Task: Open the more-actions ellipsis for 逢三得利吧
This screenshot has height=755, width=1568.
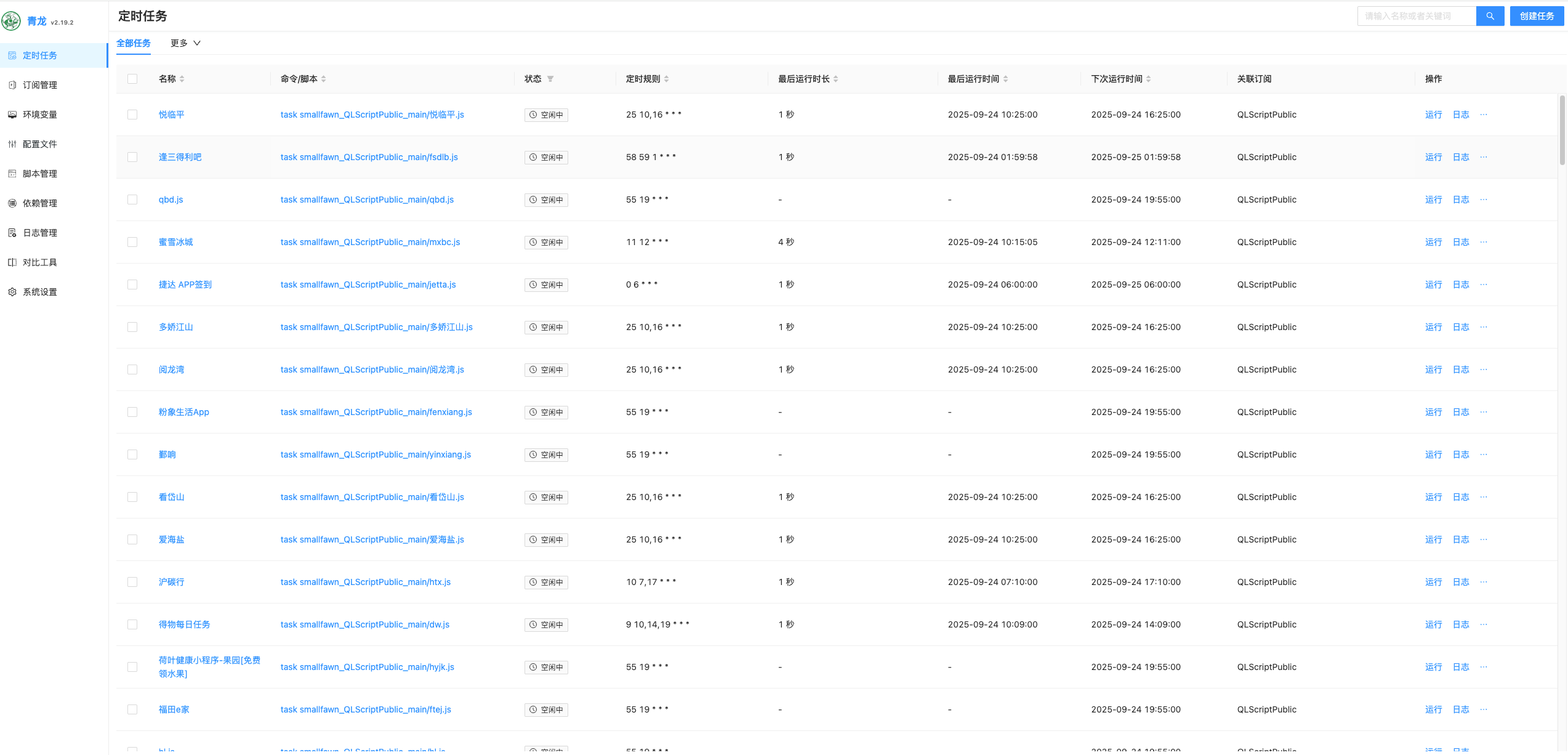Action: point(1483,157)
